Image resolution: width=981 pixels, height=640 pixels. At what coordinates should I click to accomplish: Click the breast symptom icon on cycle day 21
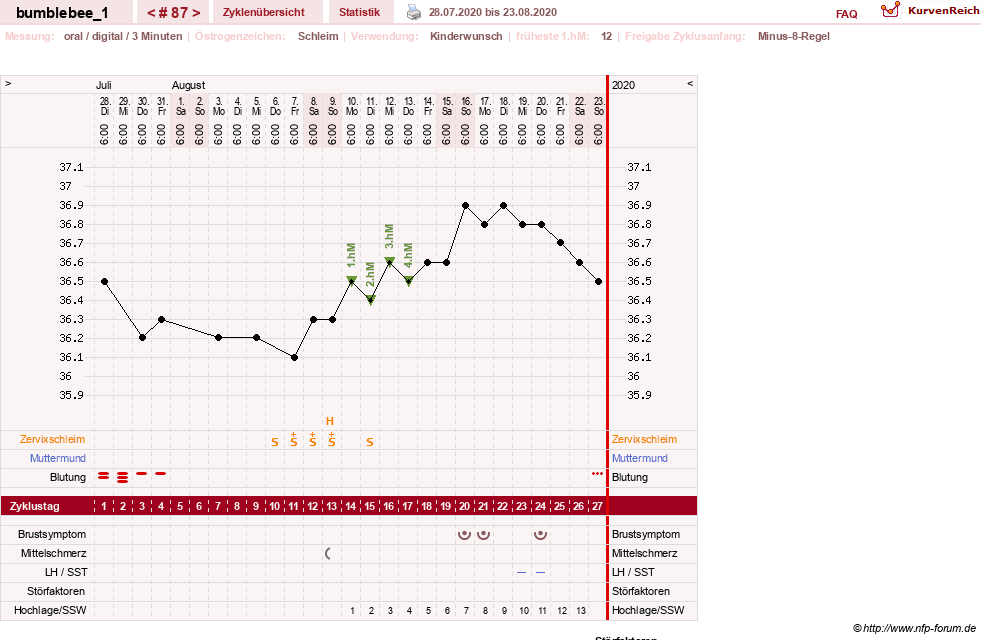pos(484,534)
